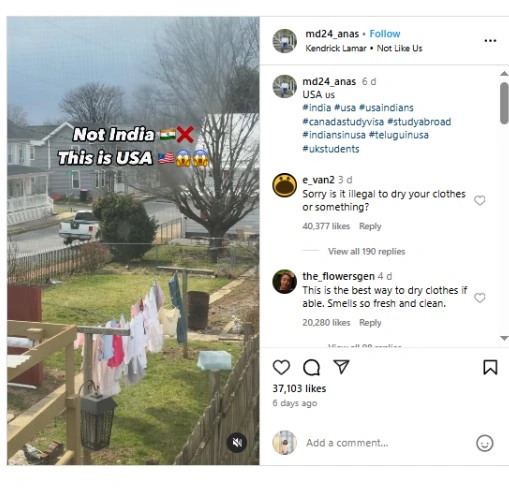Open three-dot more options menu
The width and height of the screenshot is (509, 489).
point(490,41)
